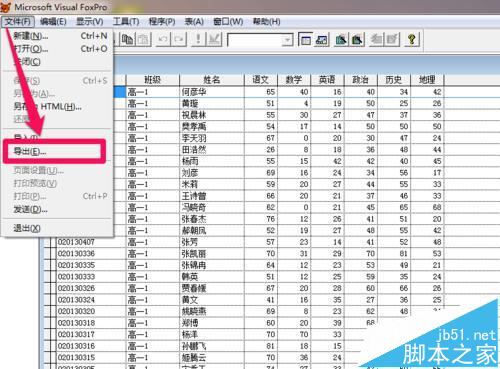Open the 编辑(E) menu
This screenshot has width=500, height=369.
coord(53,22)
